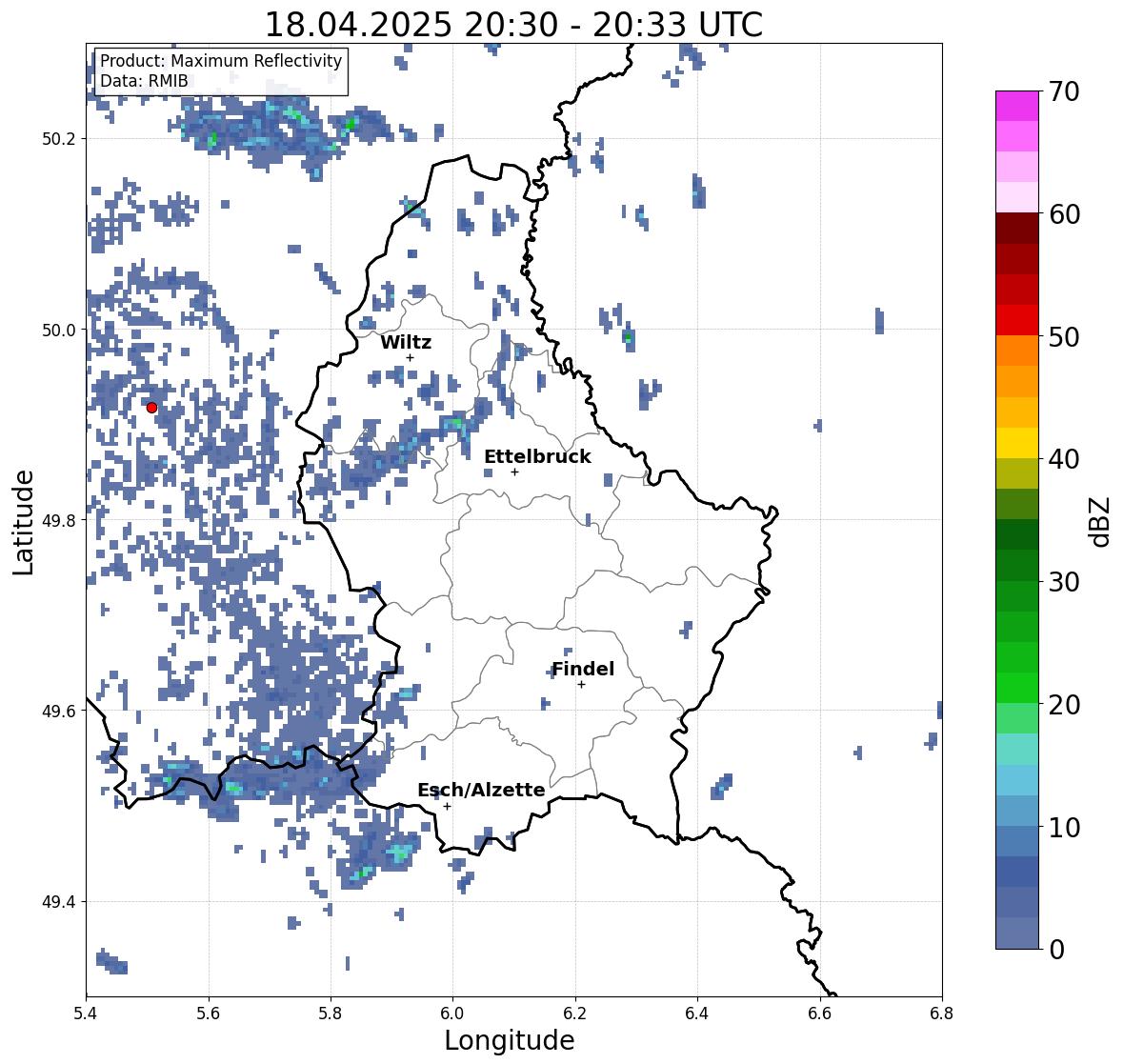This screenshot has height=1064, width=1123.
Task: Click the Wiltz station label
Action: tap(406, 342)
